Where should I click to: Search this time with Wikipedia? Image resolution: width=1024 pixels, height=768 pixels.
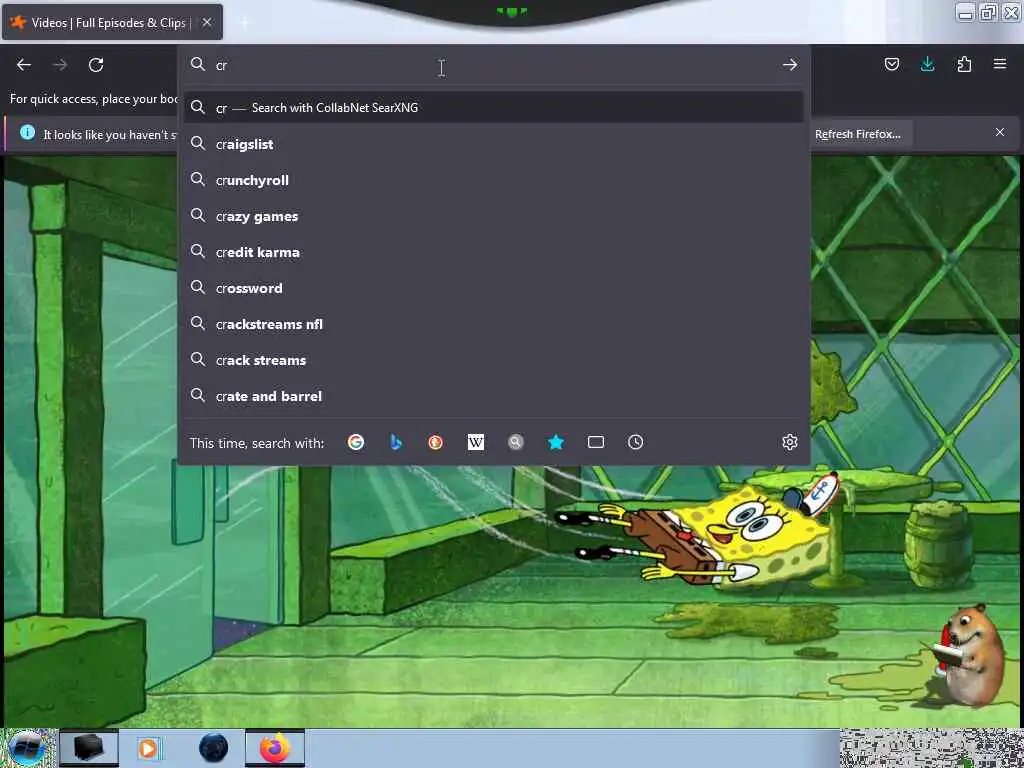click(475, 443)
